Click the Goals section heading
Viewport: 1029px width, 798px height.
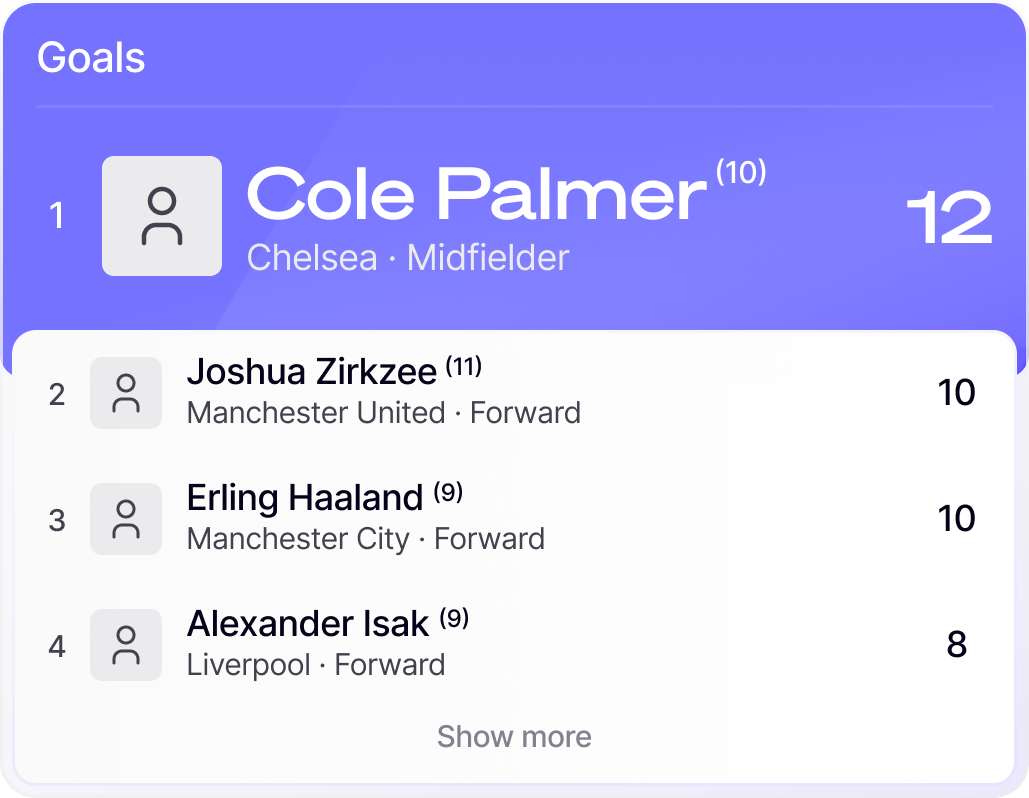[x=91, y=58]
